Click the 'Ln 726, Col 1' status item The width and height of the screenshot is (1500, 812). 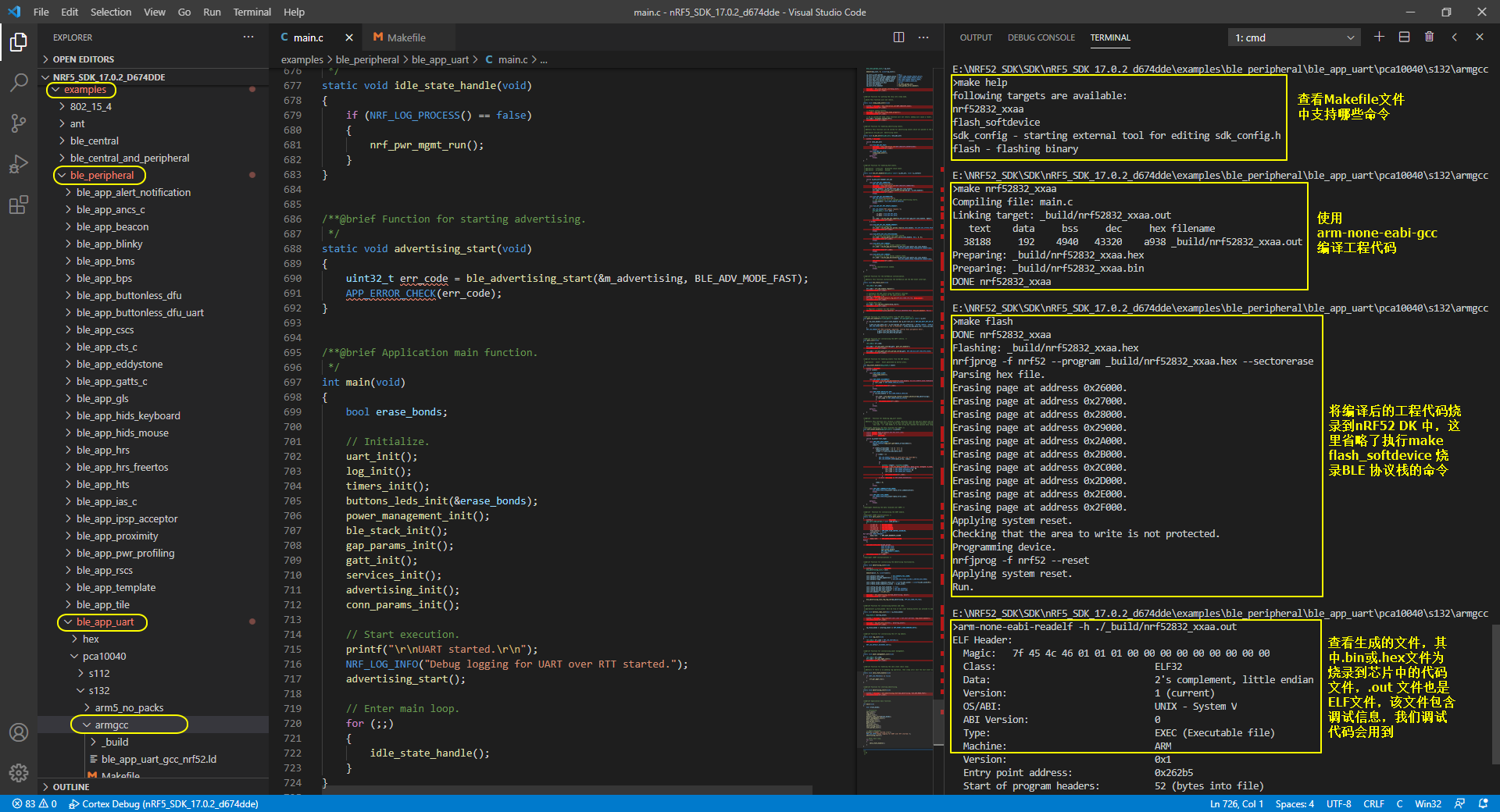point(1237,803)
